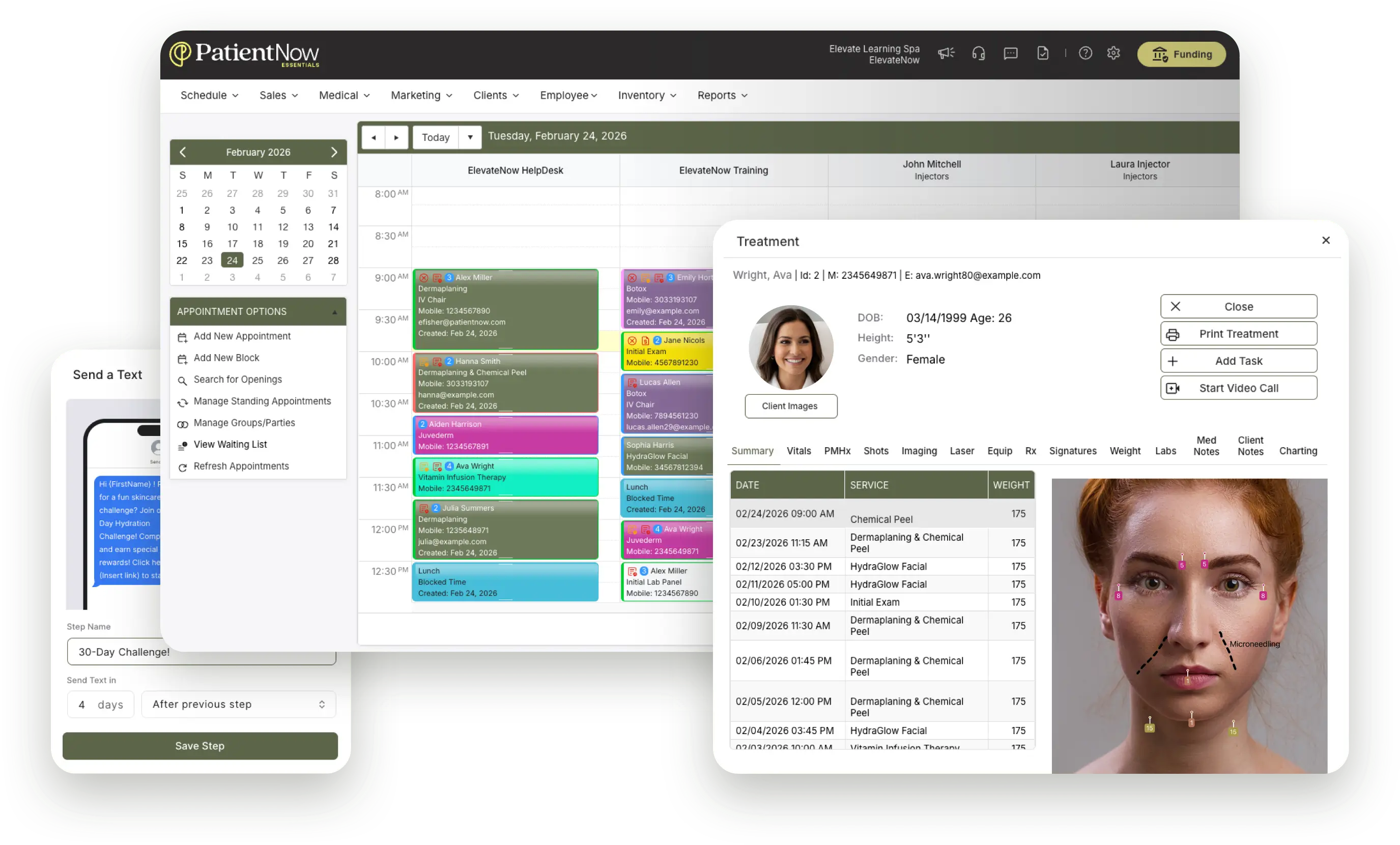Screen dimensions: 1400x845
Task: Select February 26 in mini calendar
Action: 282,260
